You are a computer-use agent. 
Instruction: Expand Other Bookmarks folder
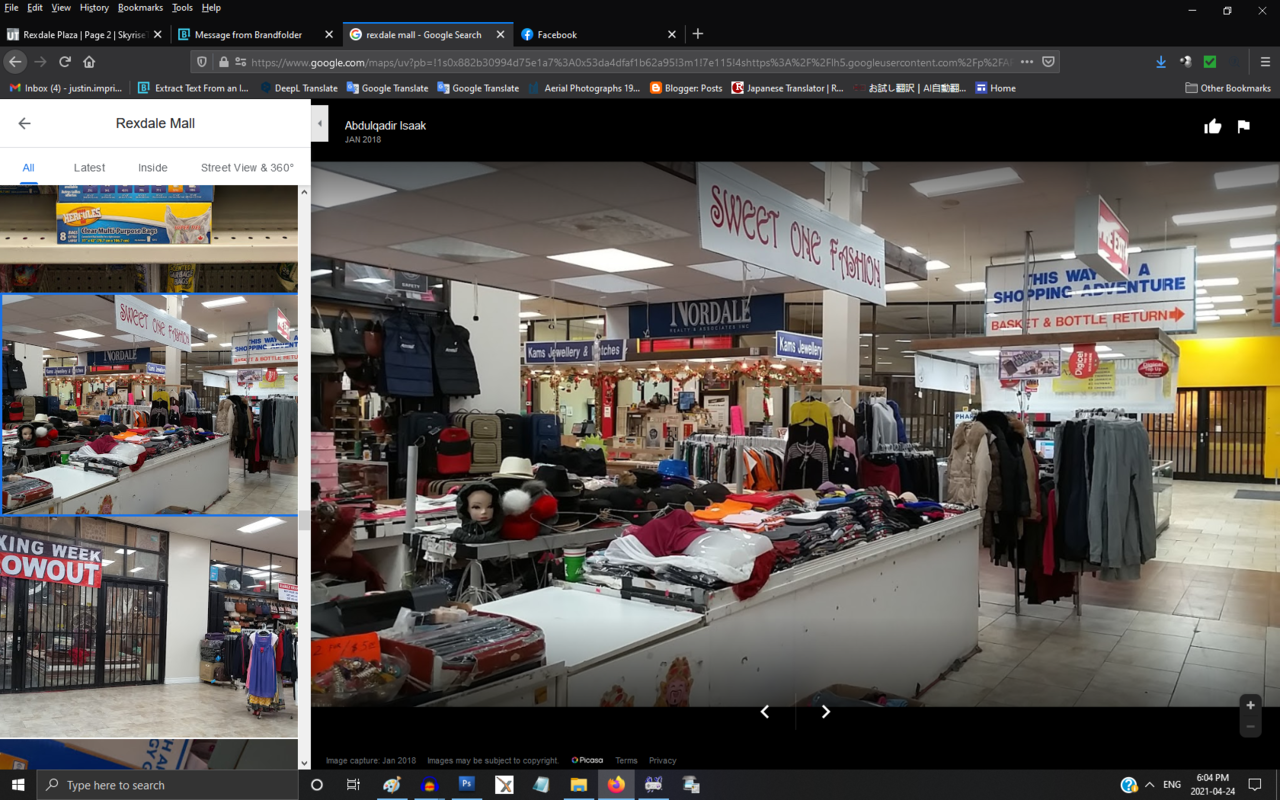pyautogui.click(x=1228, y=88)
